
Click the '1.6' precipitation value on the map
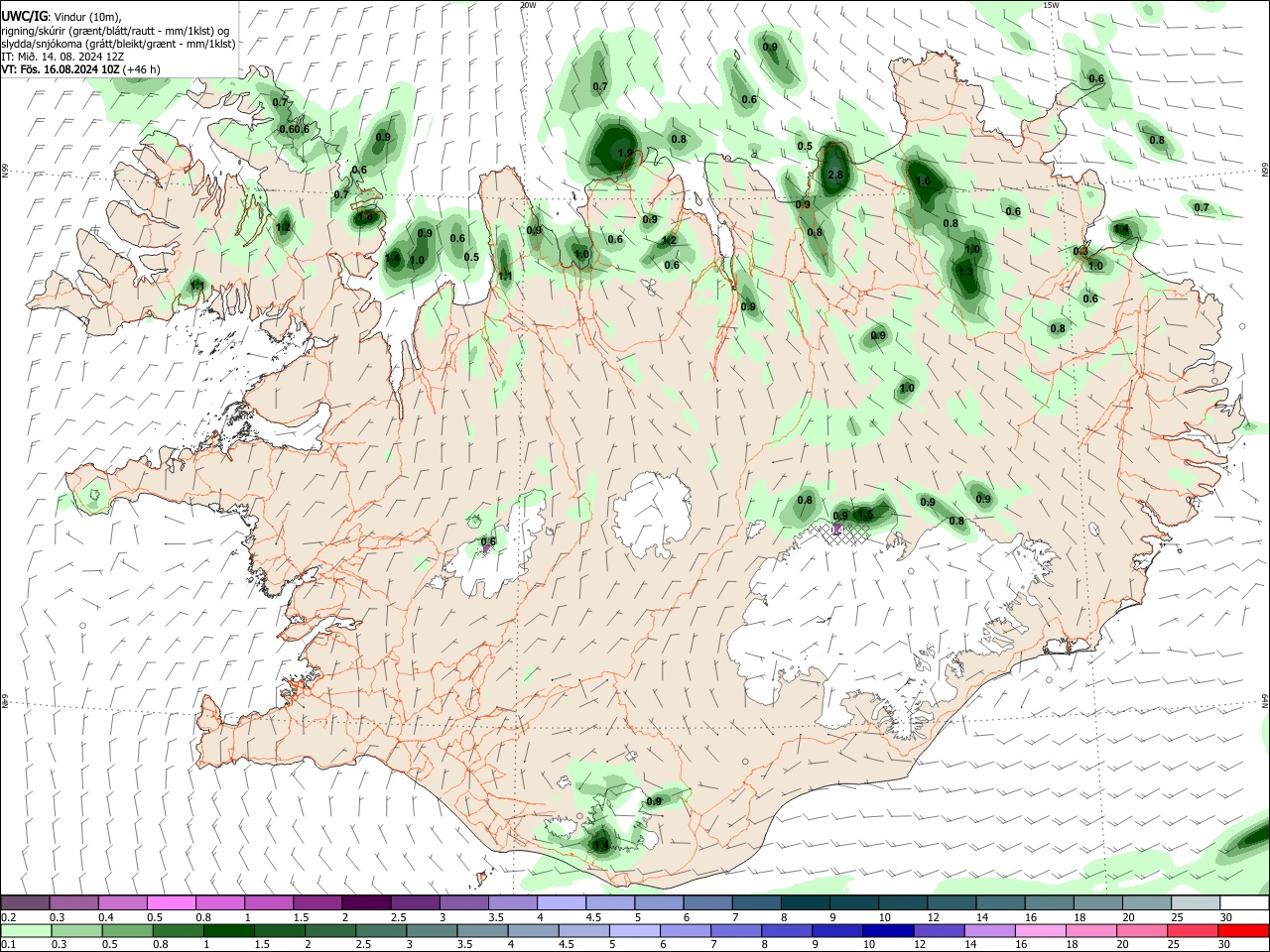923,181
